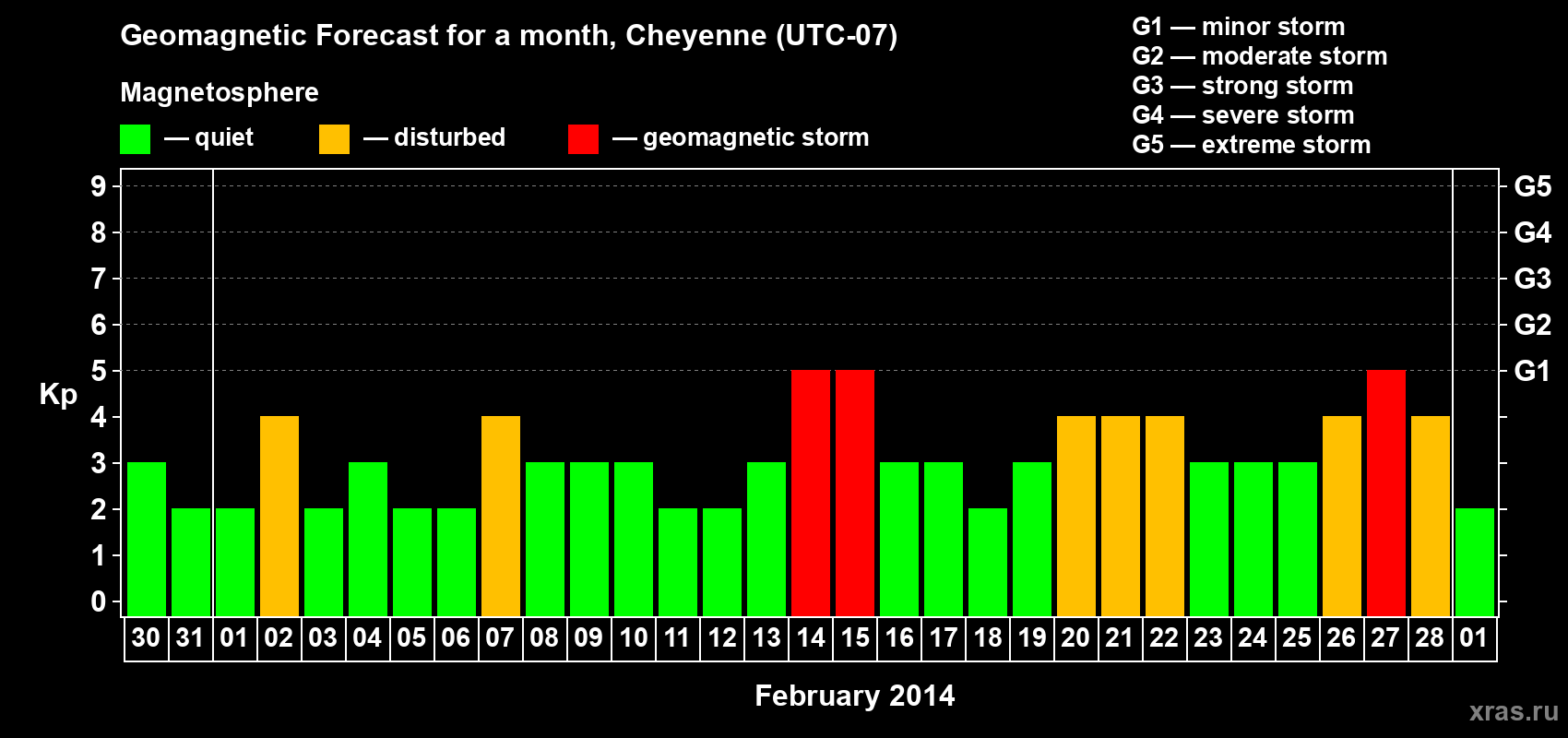
Task: Click date label 03 on the axis
Action: pos(323,638)
